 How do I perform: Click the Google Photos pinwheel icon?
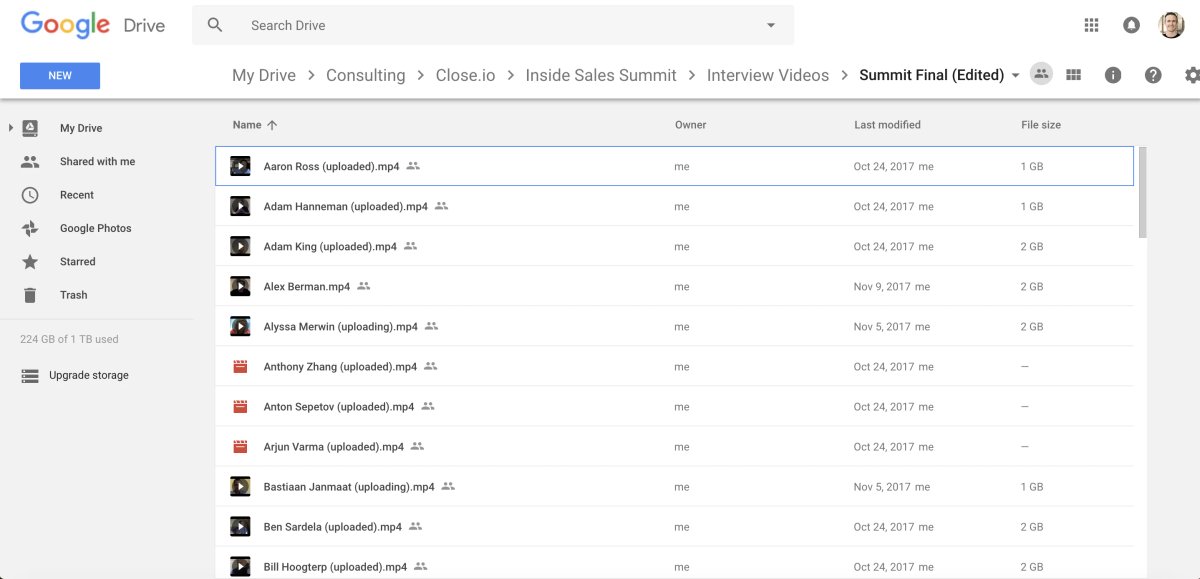tap(30, 228)
